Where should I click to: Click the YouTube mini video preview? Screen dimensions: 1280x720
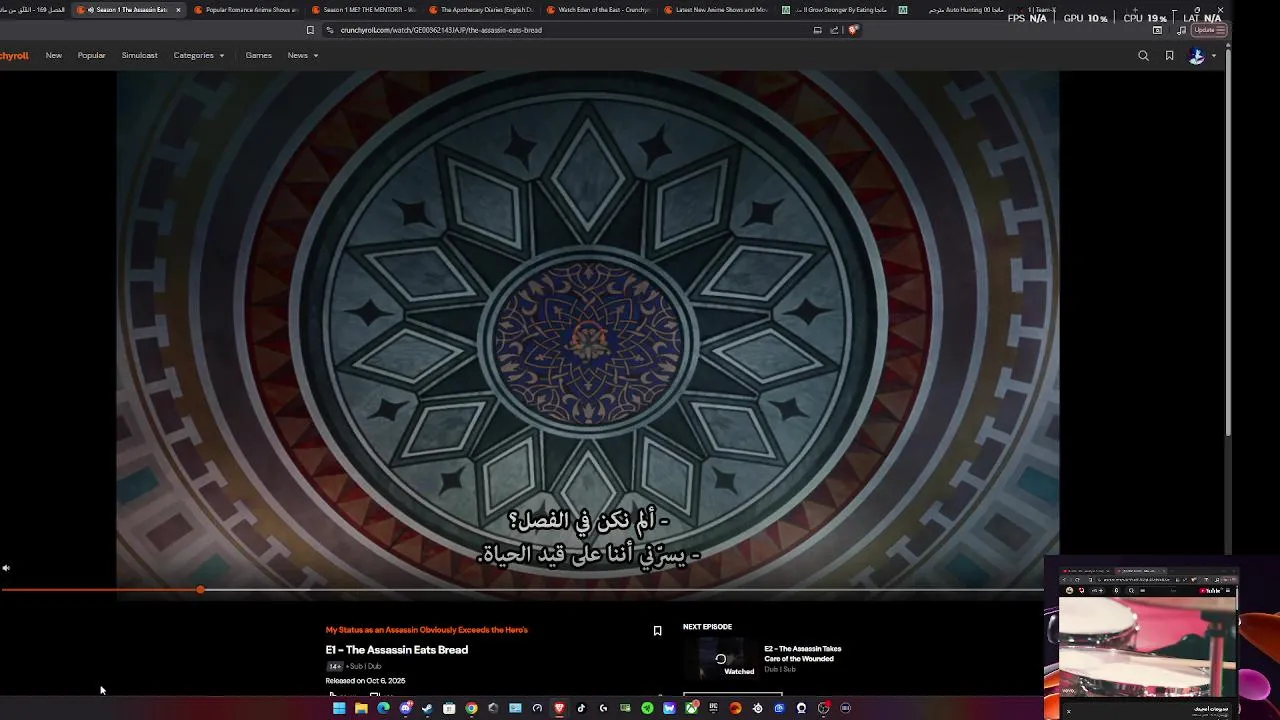coord(1147,645)
